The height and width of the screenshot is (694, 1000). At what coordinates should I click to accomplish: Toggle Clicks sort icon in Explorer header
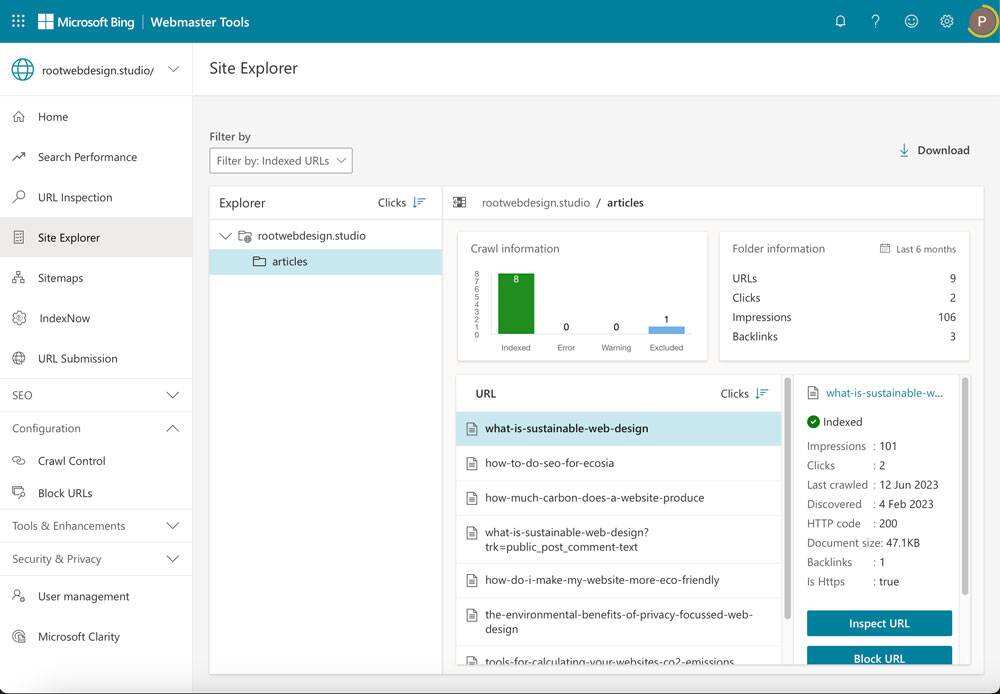(419, 202)
